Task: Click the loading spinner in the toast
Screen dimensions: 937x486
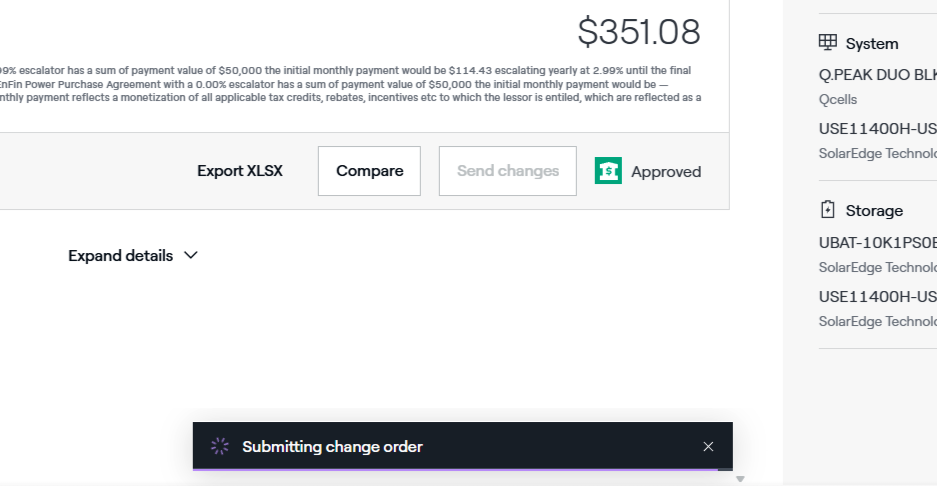Action: pyautogui.click(x=220, y=447)
